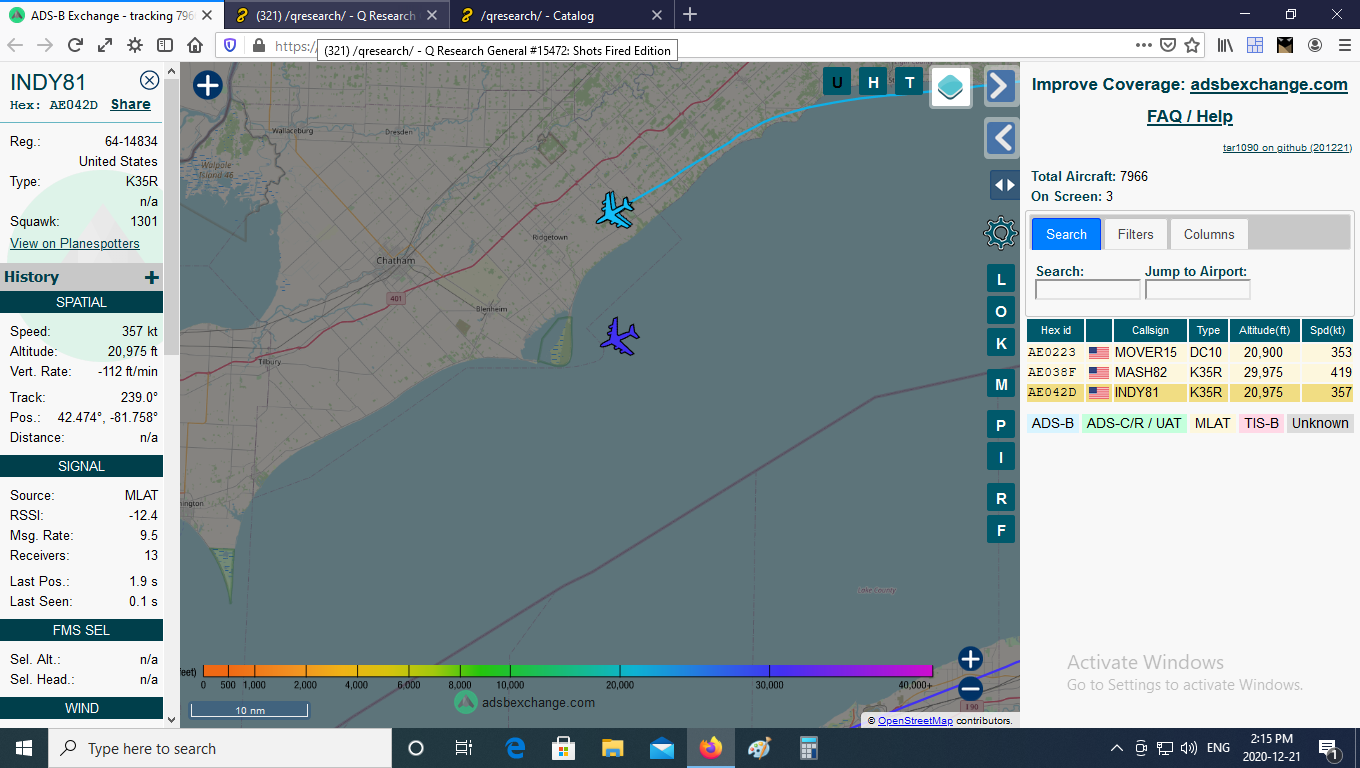The width and height of the screenshot is (1360, 768).
Task: Zoom out the map with minus button
Action: point(970,689)
